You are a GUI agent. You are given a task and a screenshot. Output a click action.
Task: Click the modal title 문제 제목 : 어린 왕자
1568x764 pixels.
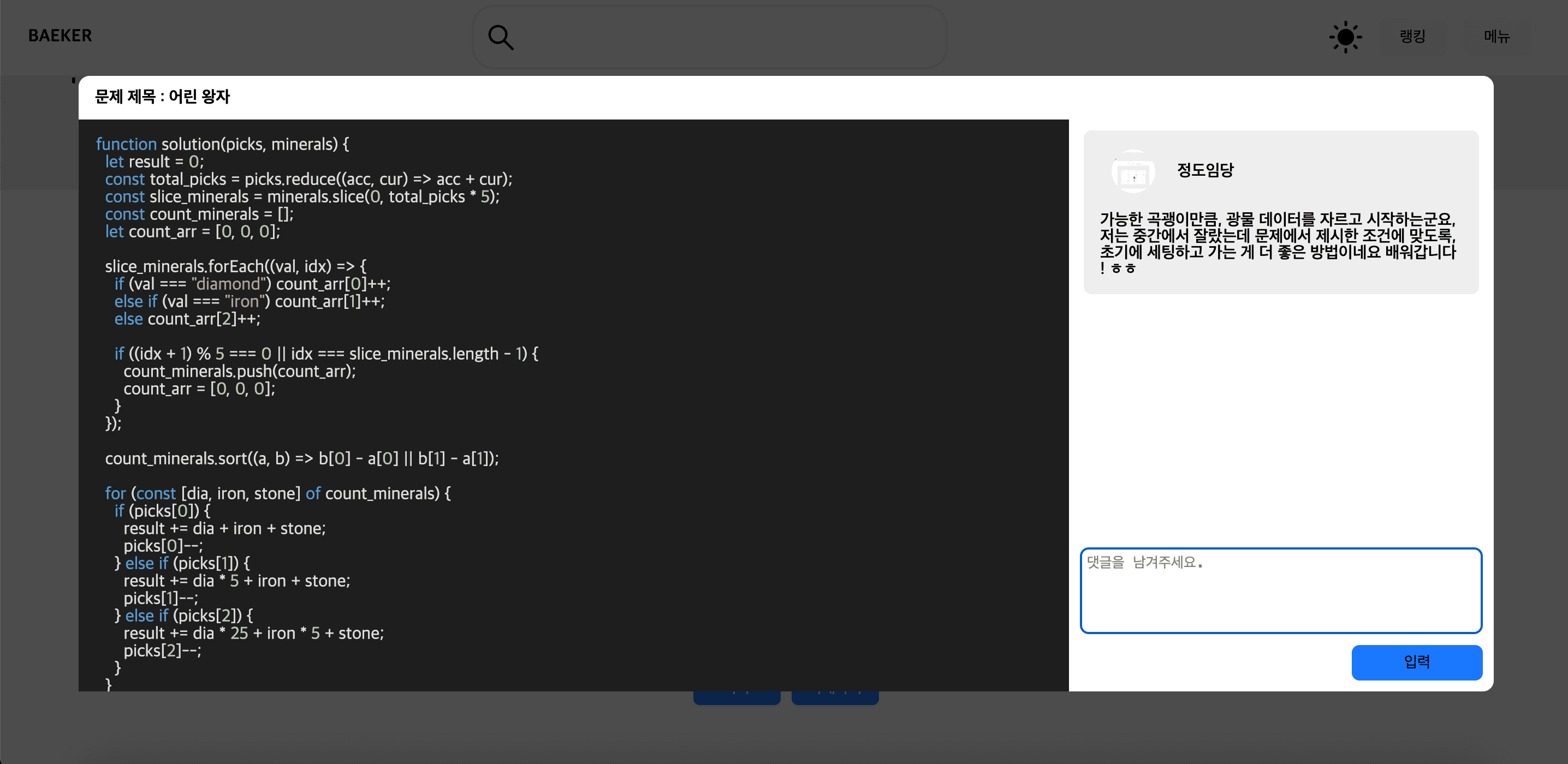(162, 97)
